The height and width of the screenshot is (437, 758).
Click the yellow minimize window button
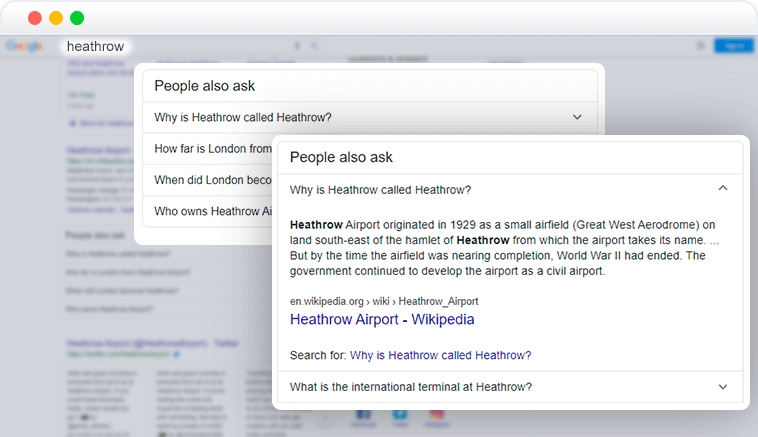point(56,18)
